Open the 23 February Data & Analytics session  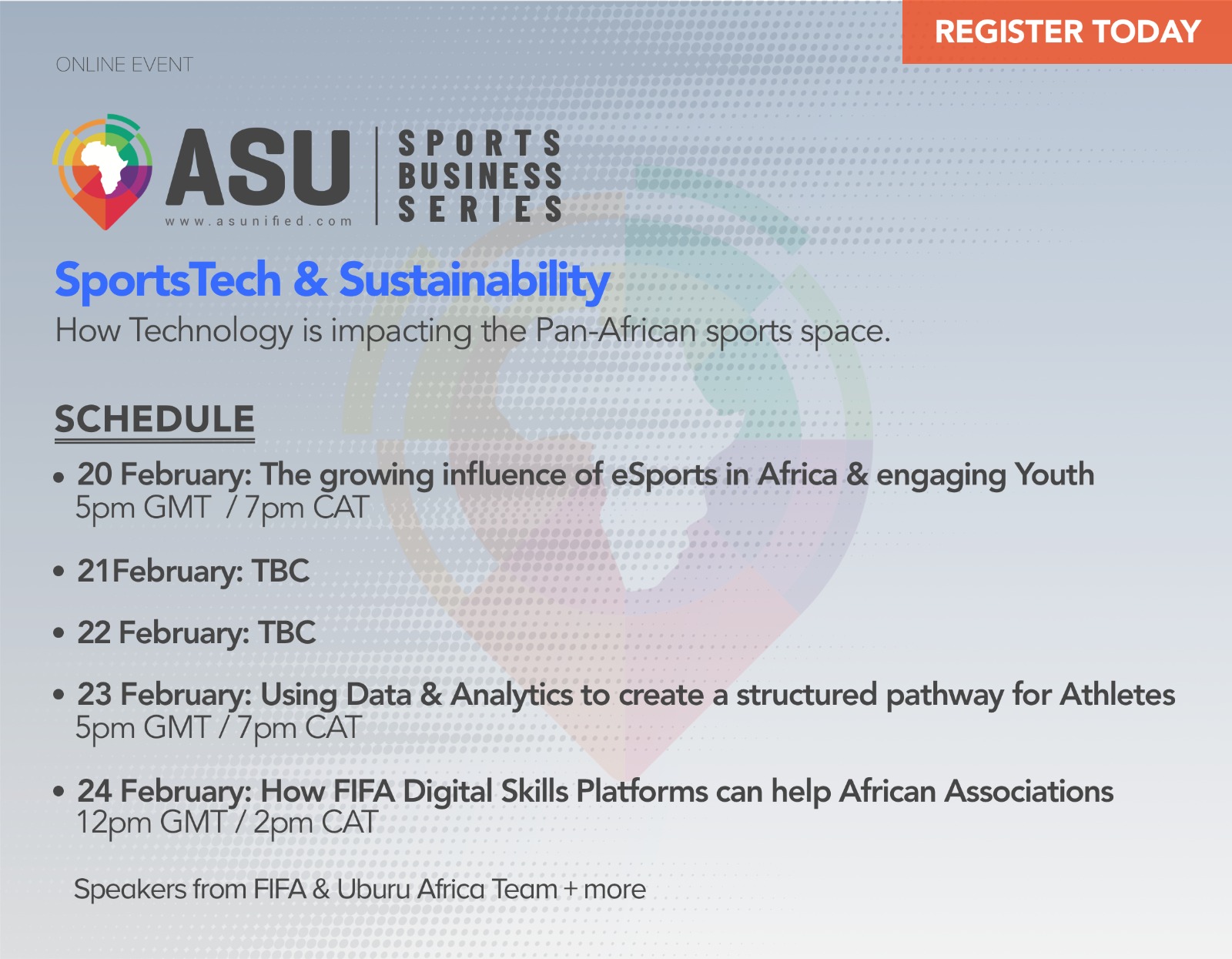coord(626,695)
